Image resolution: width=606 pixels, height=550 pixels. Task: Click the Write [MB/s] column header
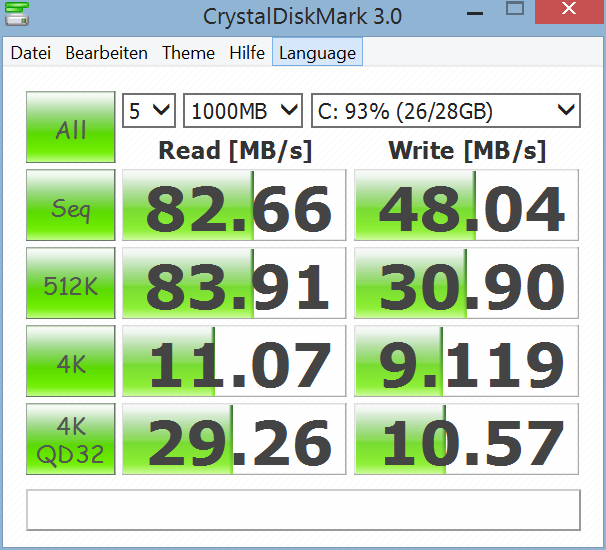[x=467, y=150]
